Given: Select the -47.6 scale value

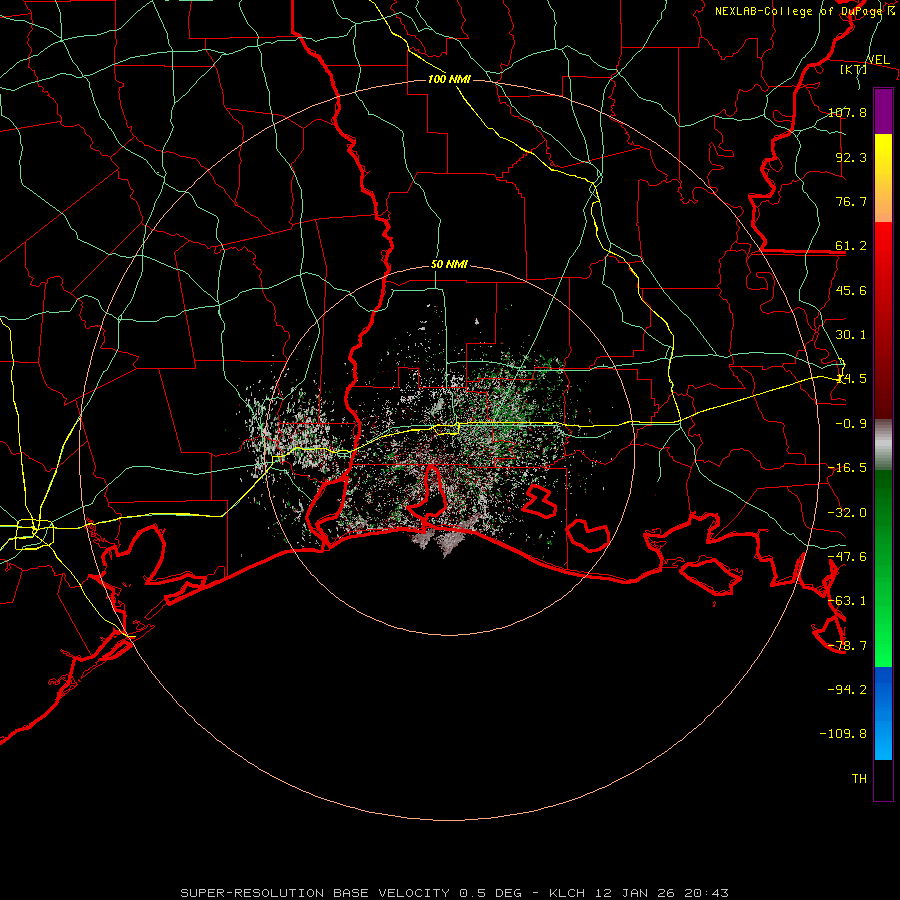Looking at the screenshot, I should pyautogui.click(x=847, y=557).
